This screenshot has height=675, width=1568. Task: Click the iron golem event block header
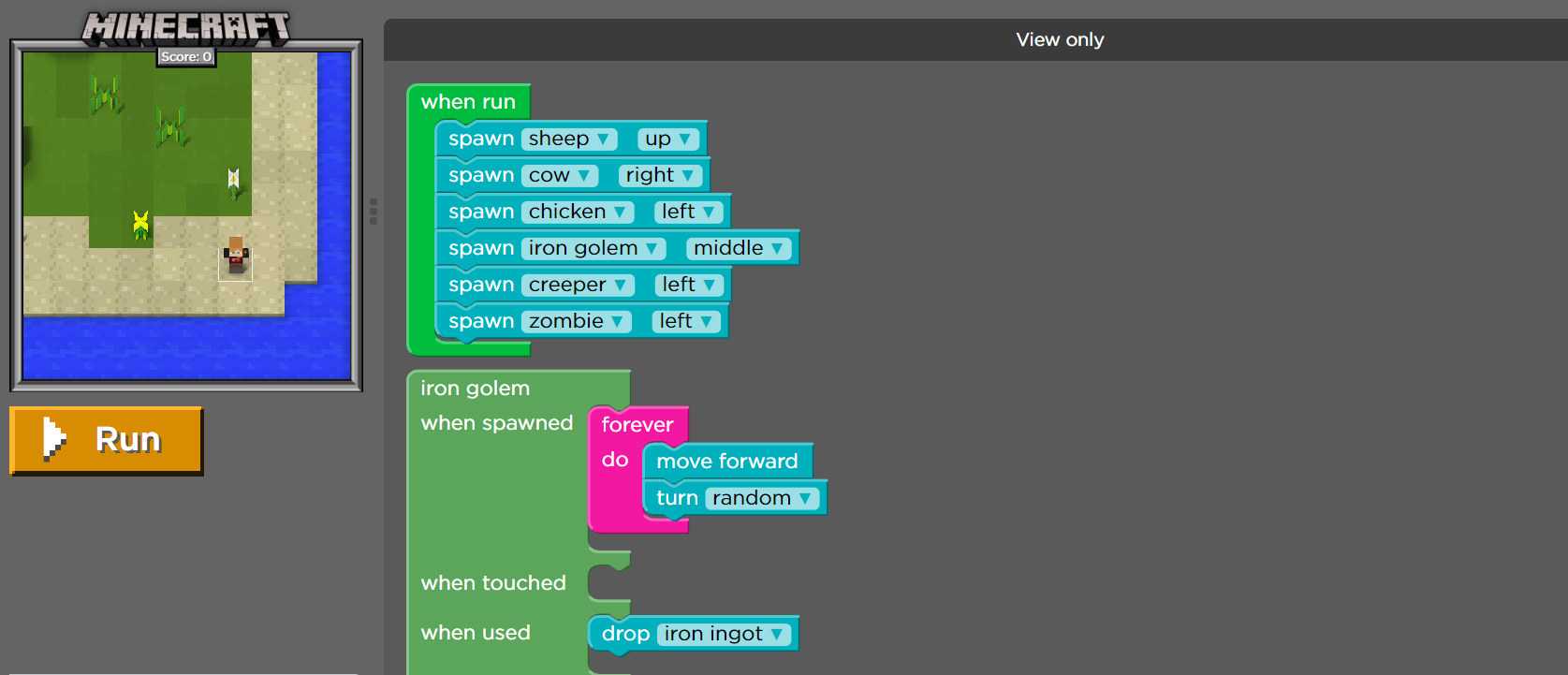475,389
